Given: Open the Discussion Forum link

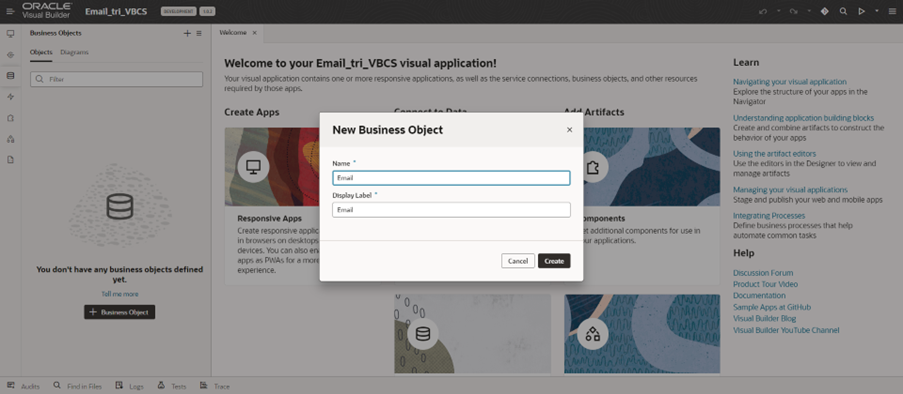Looking at the screenshot, I should click(763, 273).
